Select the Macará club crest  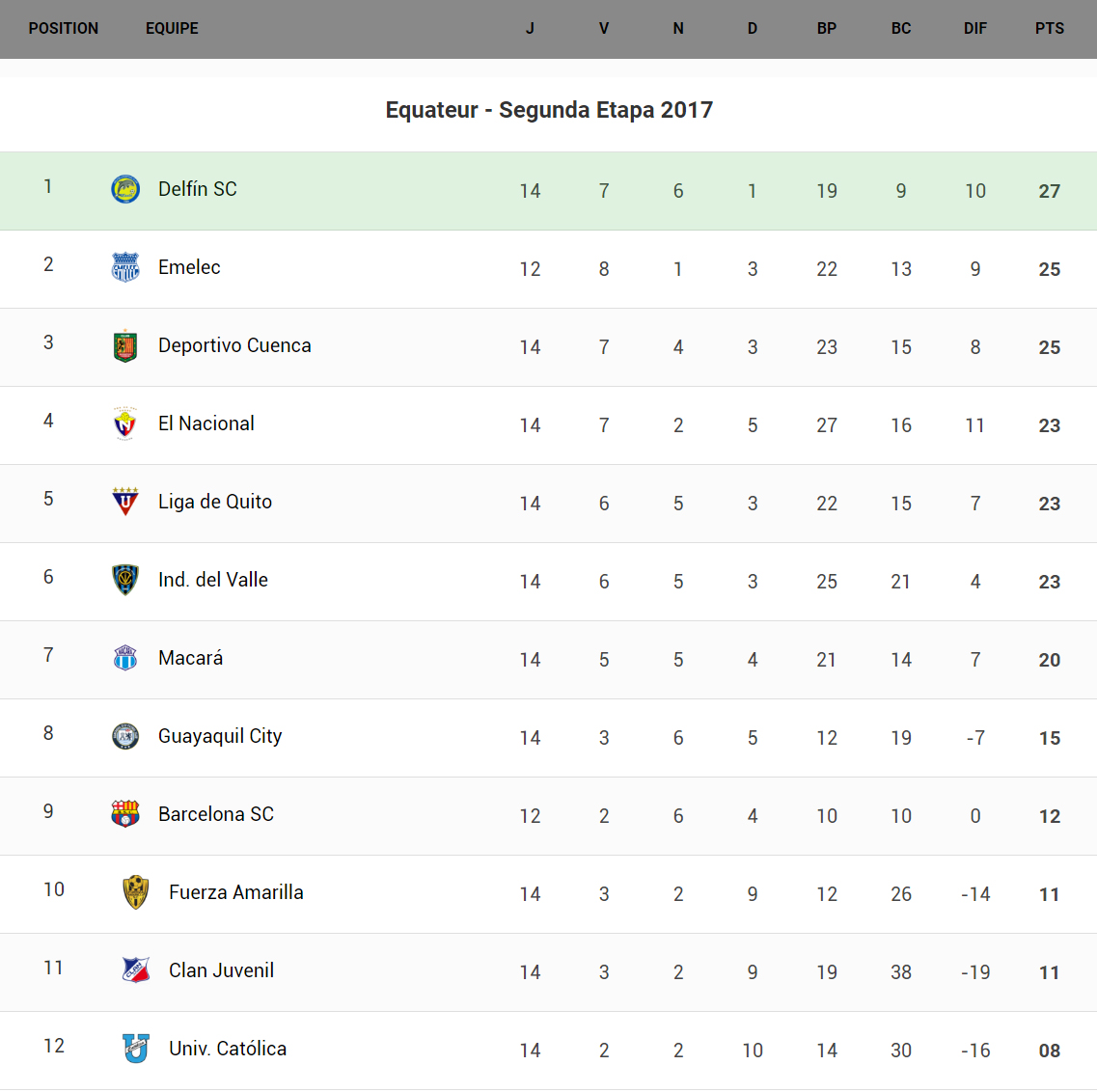pos(125,658)
